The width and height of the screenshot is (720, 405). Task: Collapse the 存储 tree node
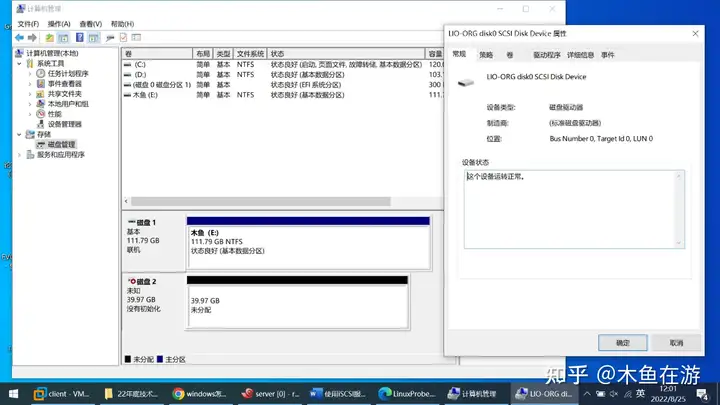[x=19, y=135]
